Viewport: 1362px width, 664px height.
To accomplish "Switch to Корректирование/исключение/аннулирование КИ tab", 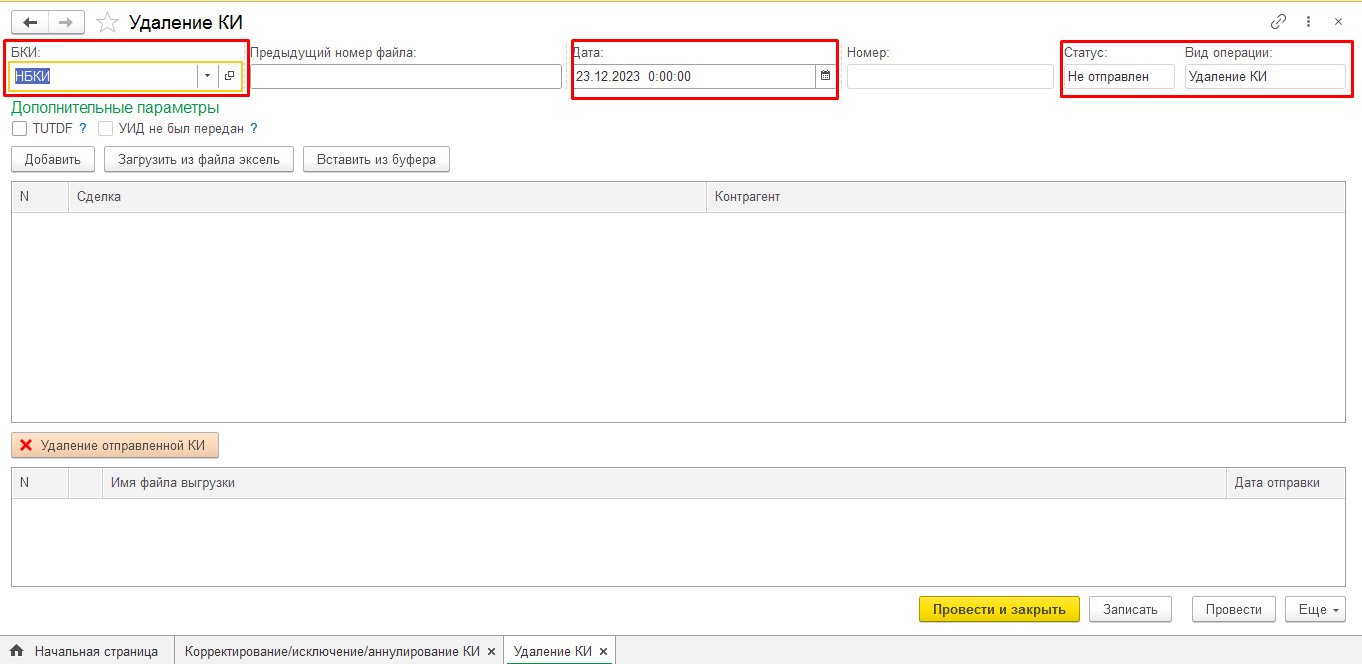I will pyautogui.click(x=339, y=651).
